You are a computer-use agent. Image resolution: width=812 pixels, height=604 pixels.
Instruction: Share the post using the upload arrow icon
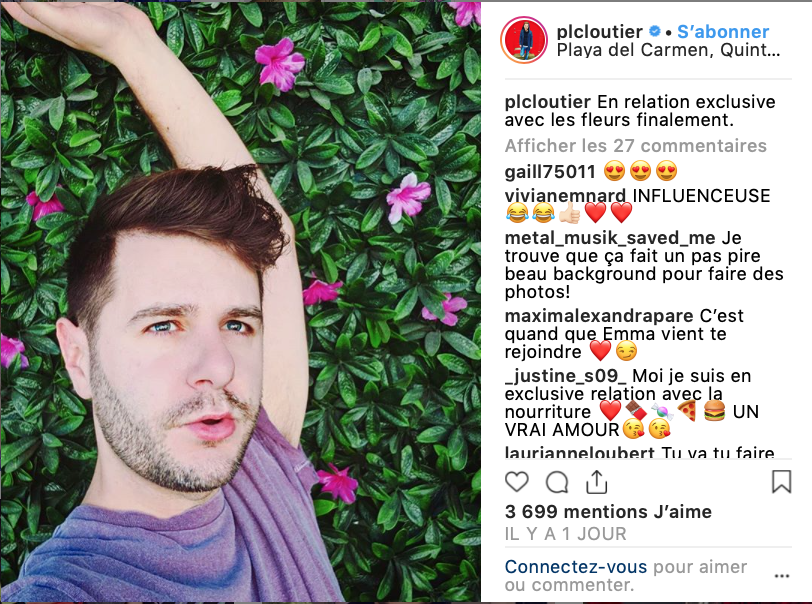click(x=597, y=482)
